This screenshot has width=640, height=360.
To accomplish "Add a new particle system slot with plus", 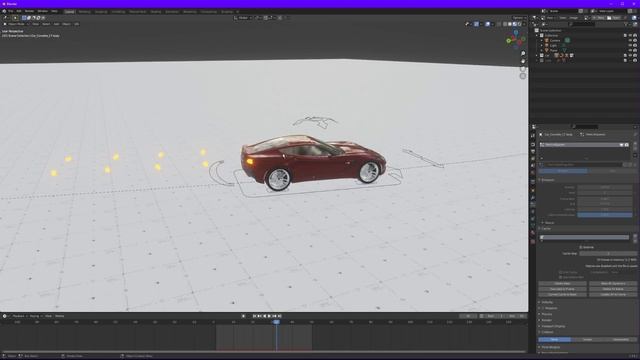I will 635,144.
